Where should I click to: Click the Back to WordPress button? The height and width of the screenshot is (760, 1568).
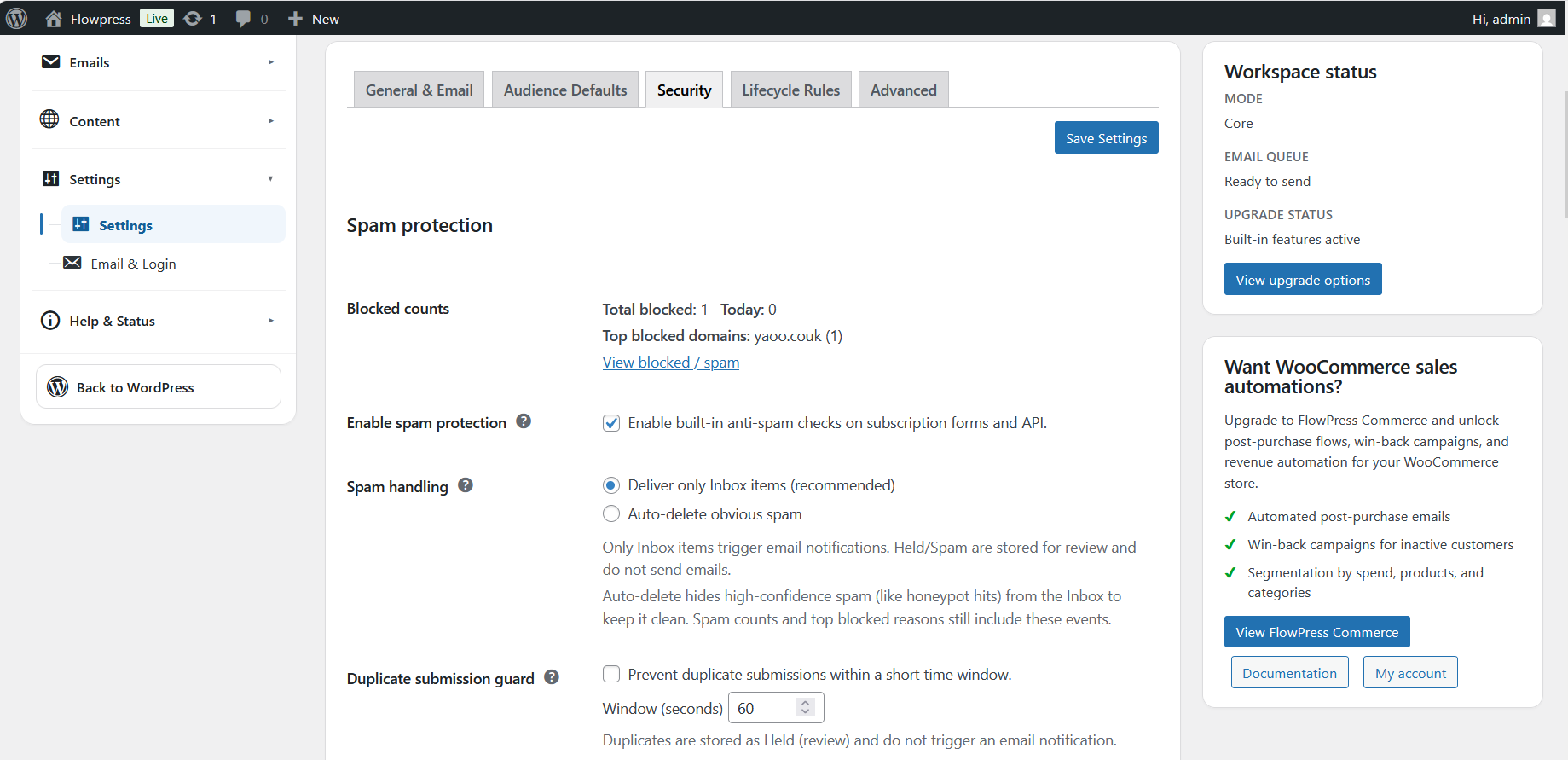point(159,386)
